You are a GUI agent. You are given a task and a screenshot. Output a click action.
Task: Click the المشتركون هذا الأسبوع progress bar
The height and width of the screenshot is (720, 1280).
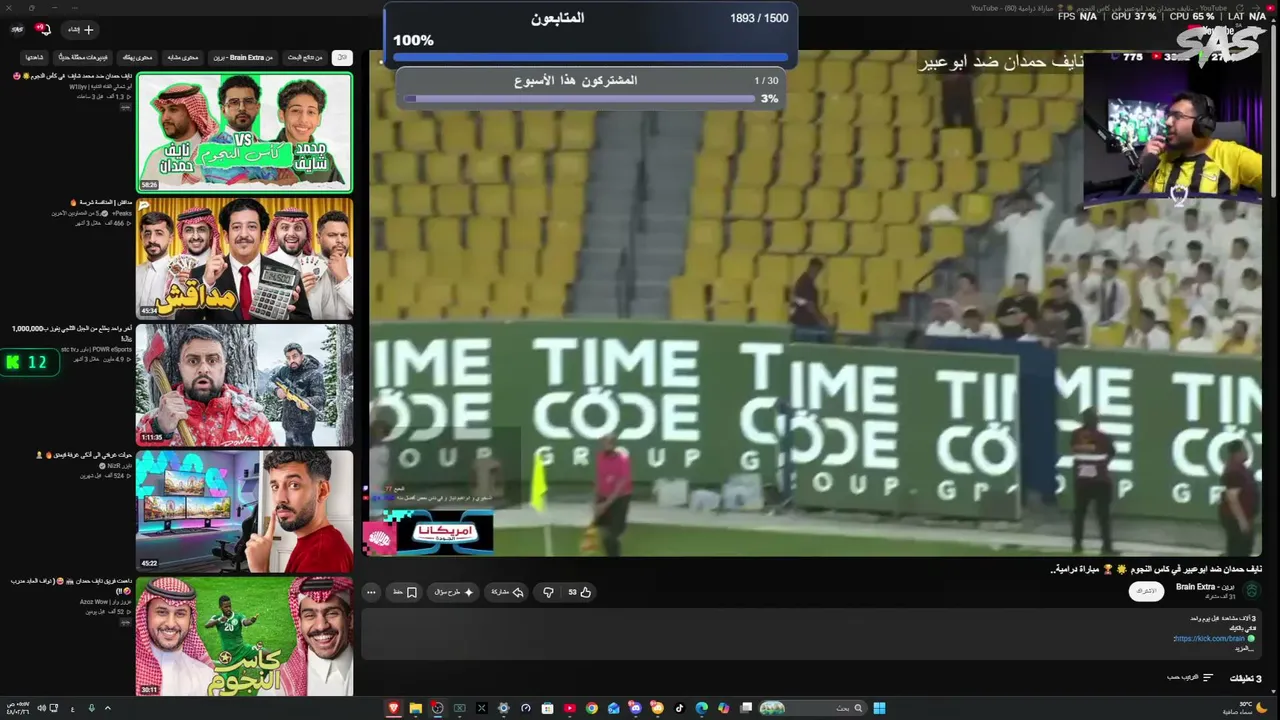pos(580,99)
